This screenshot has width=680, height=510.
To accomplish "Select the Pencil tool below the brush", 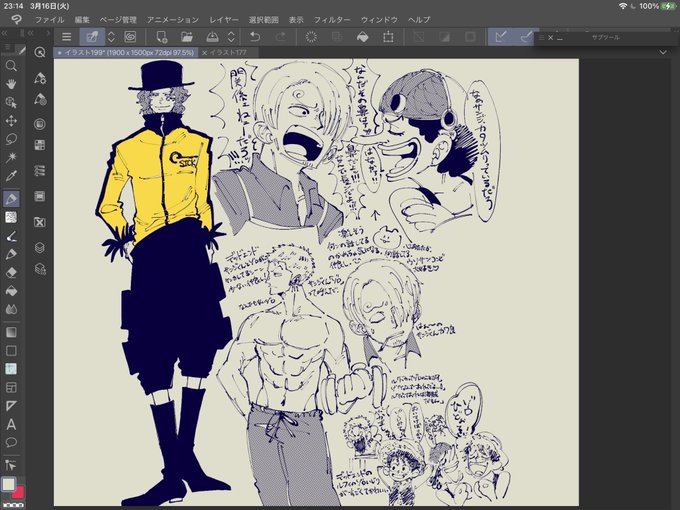I will (x=11, y=254).
